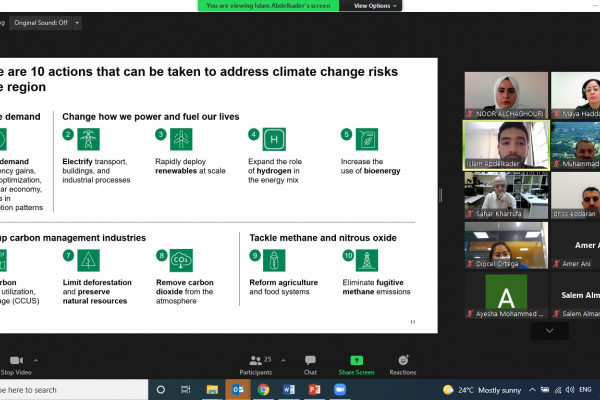Viewport: 600px width, 400px height.
Task: Open the Participants panel
Action: (256, 361)
